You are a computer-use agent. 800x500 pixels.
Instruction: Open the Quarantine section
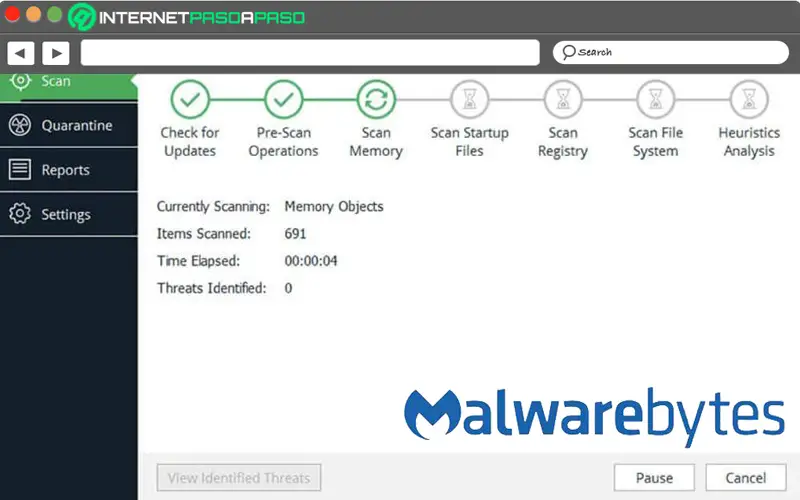coord(68,125)
